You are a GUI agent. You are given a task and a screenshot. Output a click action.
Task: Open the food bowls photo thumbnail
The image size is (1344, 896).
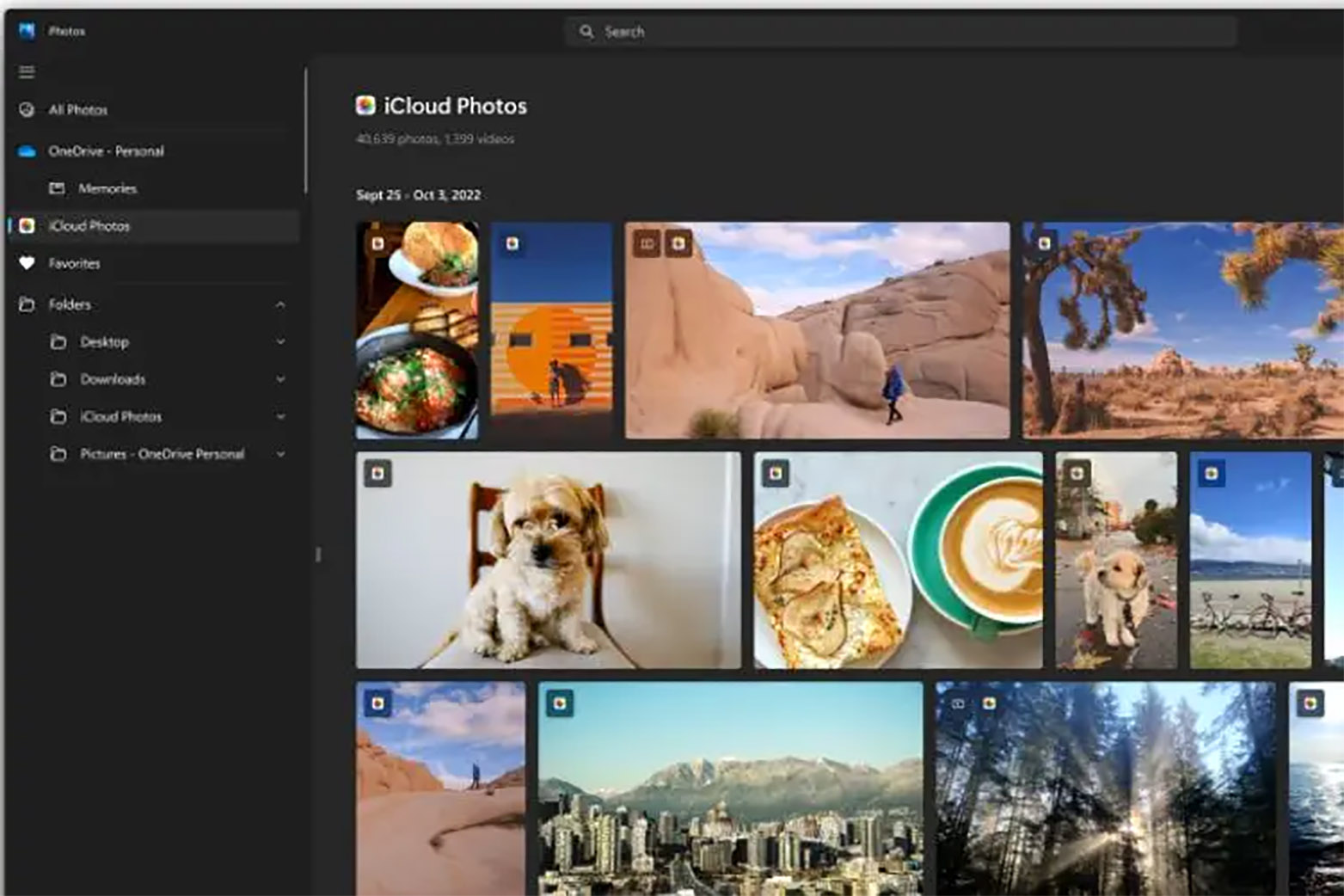[x=417, y=331]
